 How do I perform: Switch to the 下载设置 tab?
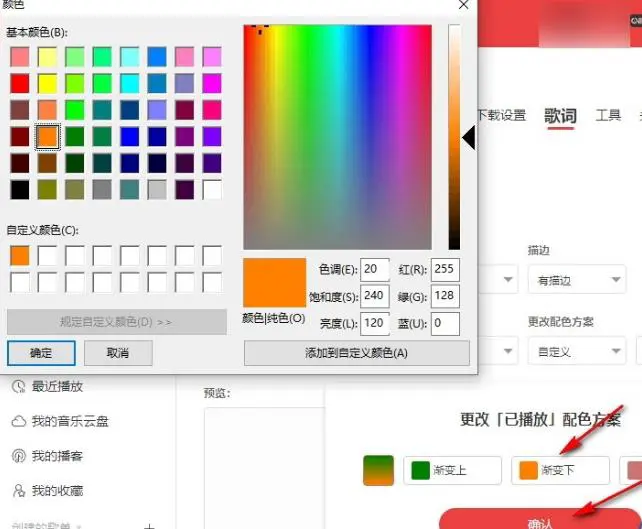[502, 115]
